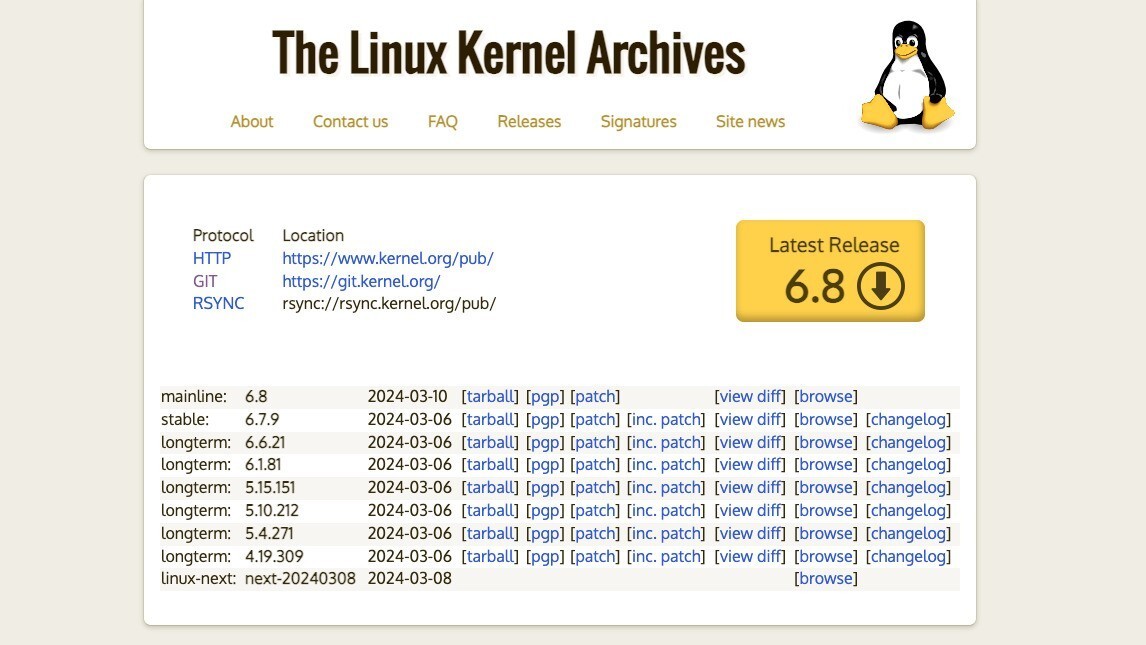Open the Contact us page
This screenshot has height=645, width=1146.
coord(350,121)
